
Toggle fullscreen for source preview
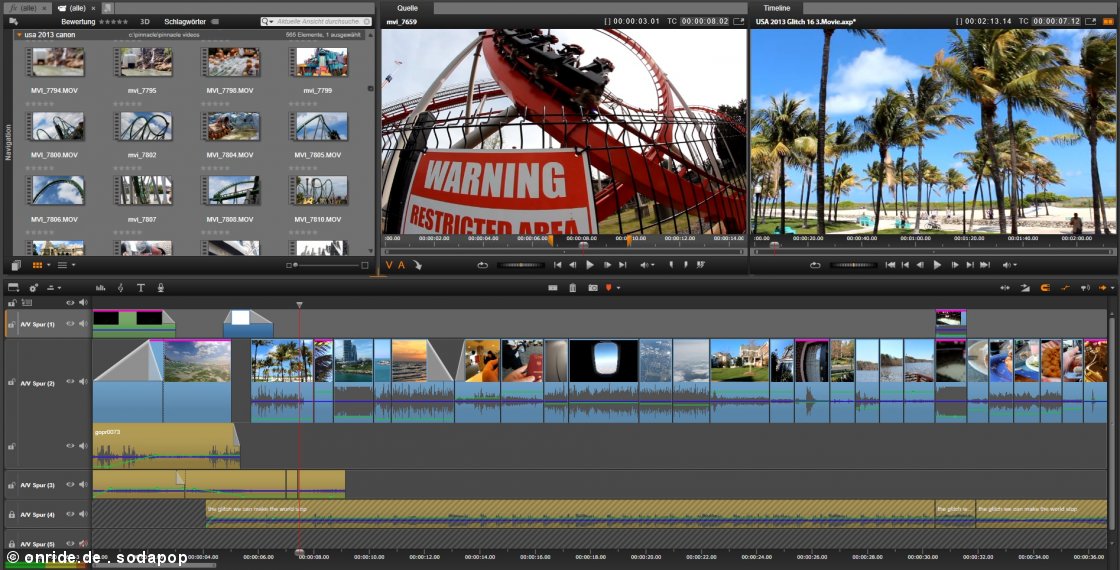click(739, 21)
